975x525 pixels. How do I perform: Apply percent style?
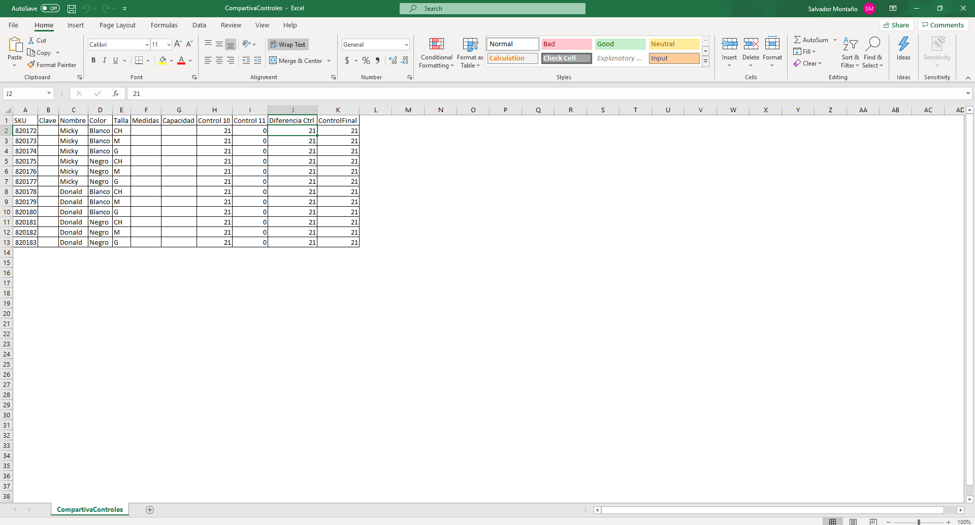click(x=366, y=61)
